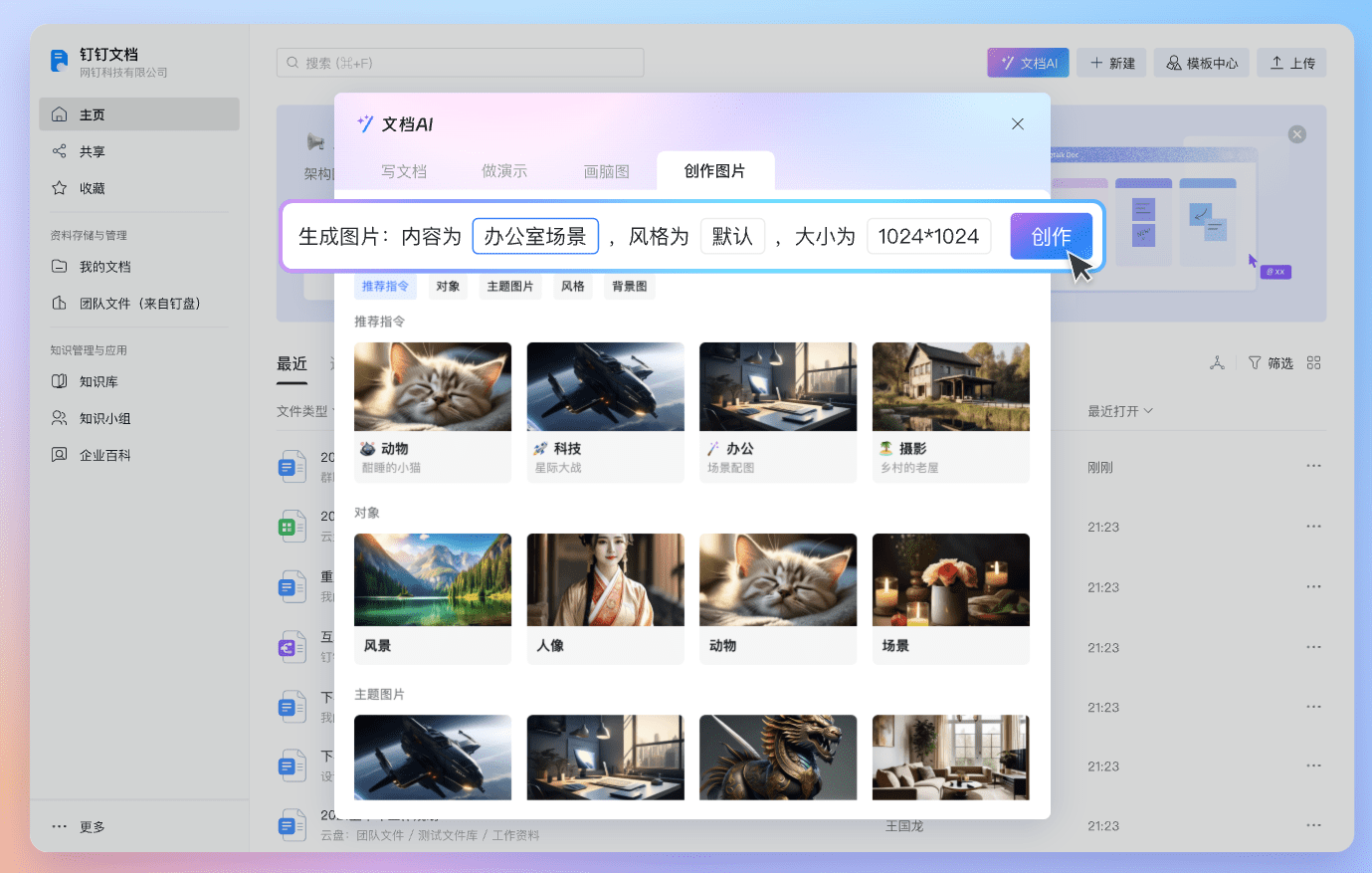Select the 对象 category chip

pyautogui.click(x=448, y=287)
